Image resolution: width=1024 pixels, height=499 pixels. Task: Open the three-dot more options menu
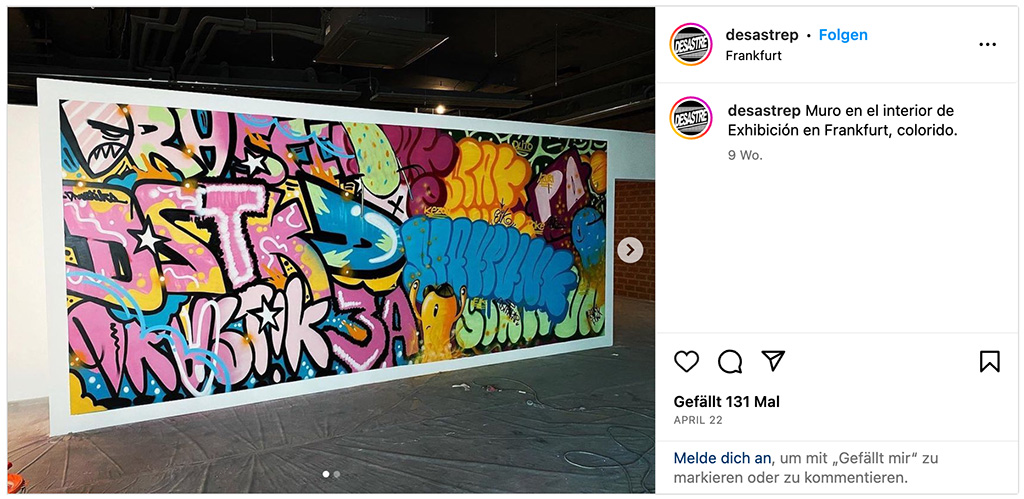point(987,44)
